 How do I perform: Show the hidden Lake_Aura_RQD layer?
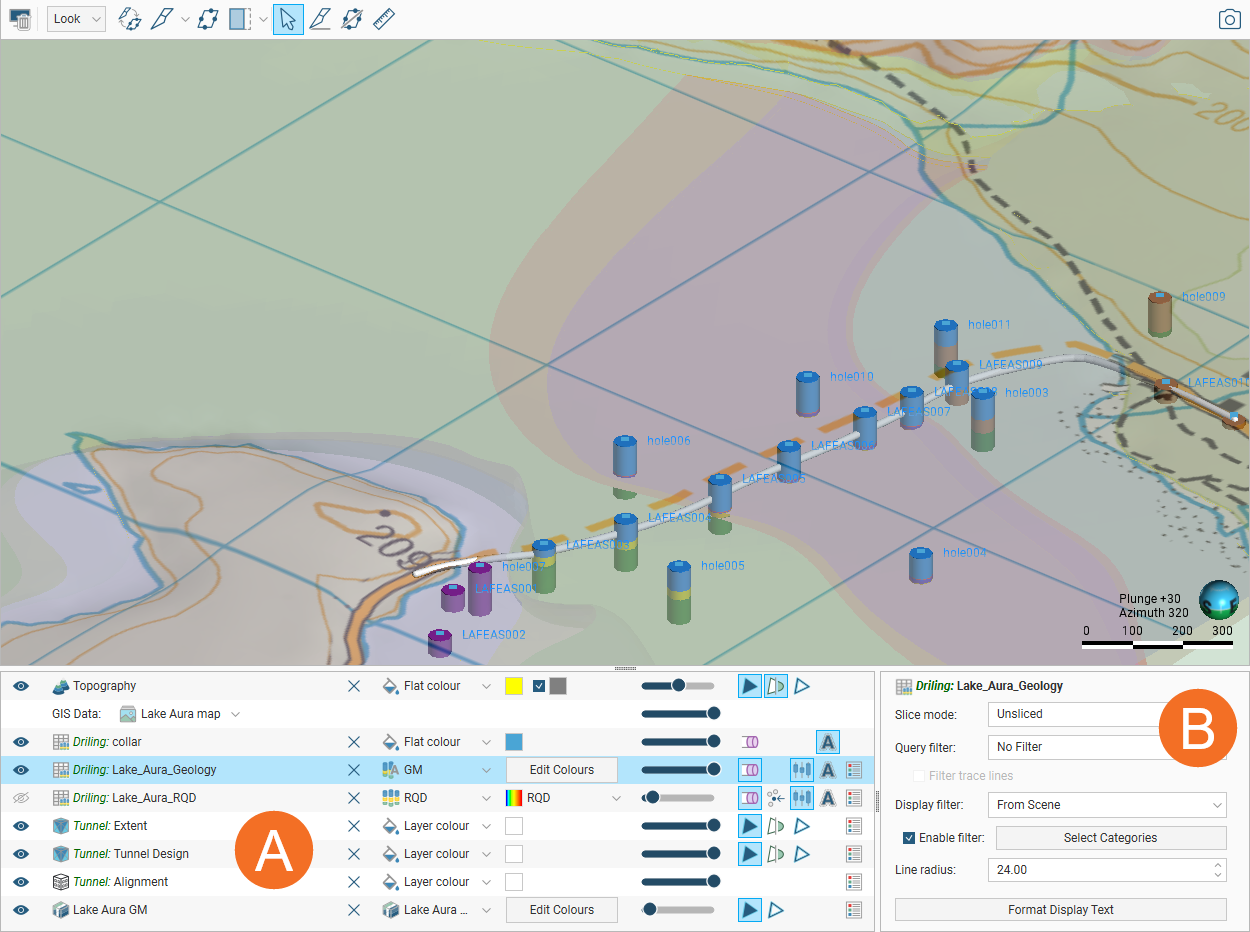21,798
